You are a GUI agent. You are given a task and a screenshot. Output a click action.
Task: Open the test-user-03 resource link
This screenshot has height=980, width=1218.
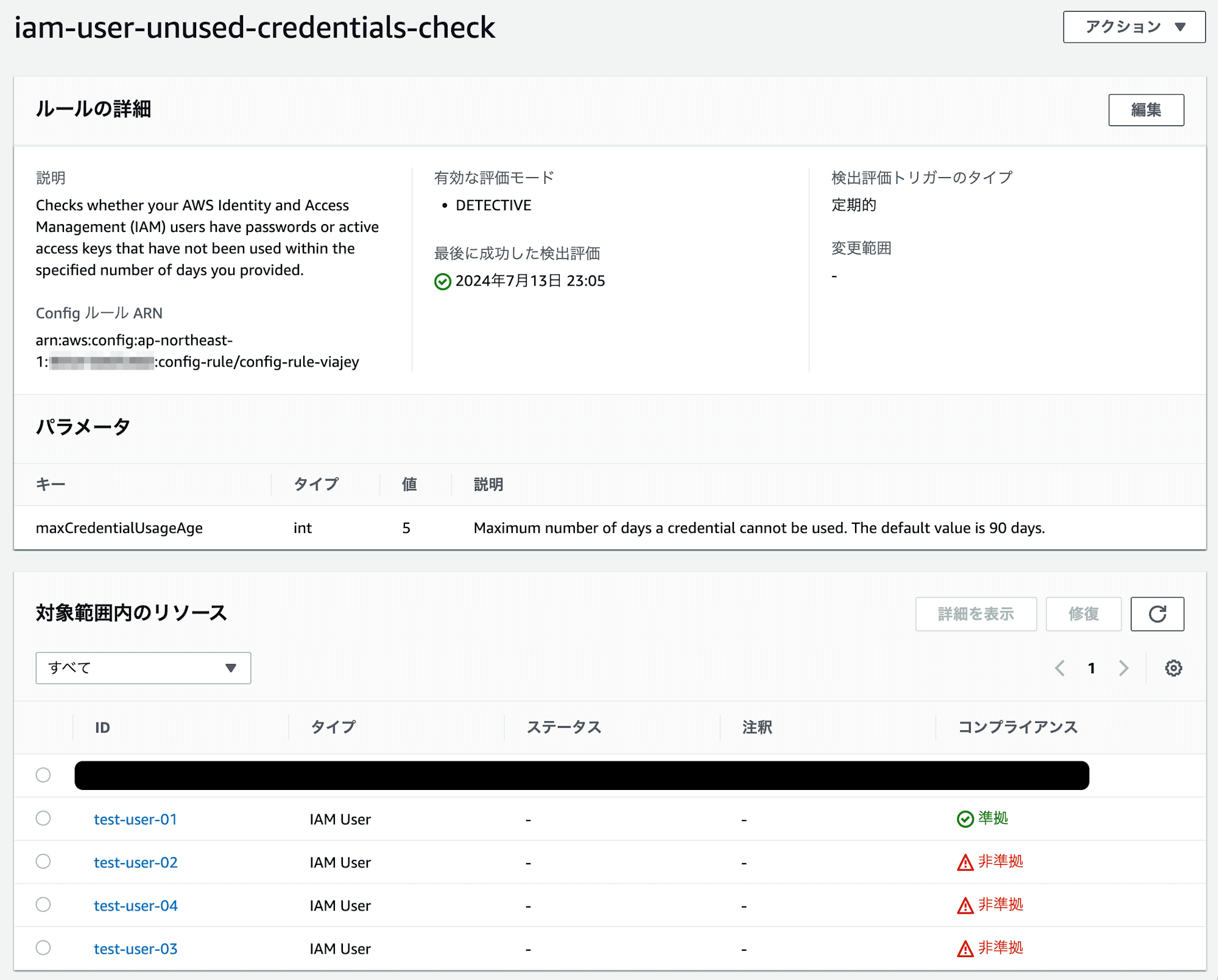tap(135, 949)
